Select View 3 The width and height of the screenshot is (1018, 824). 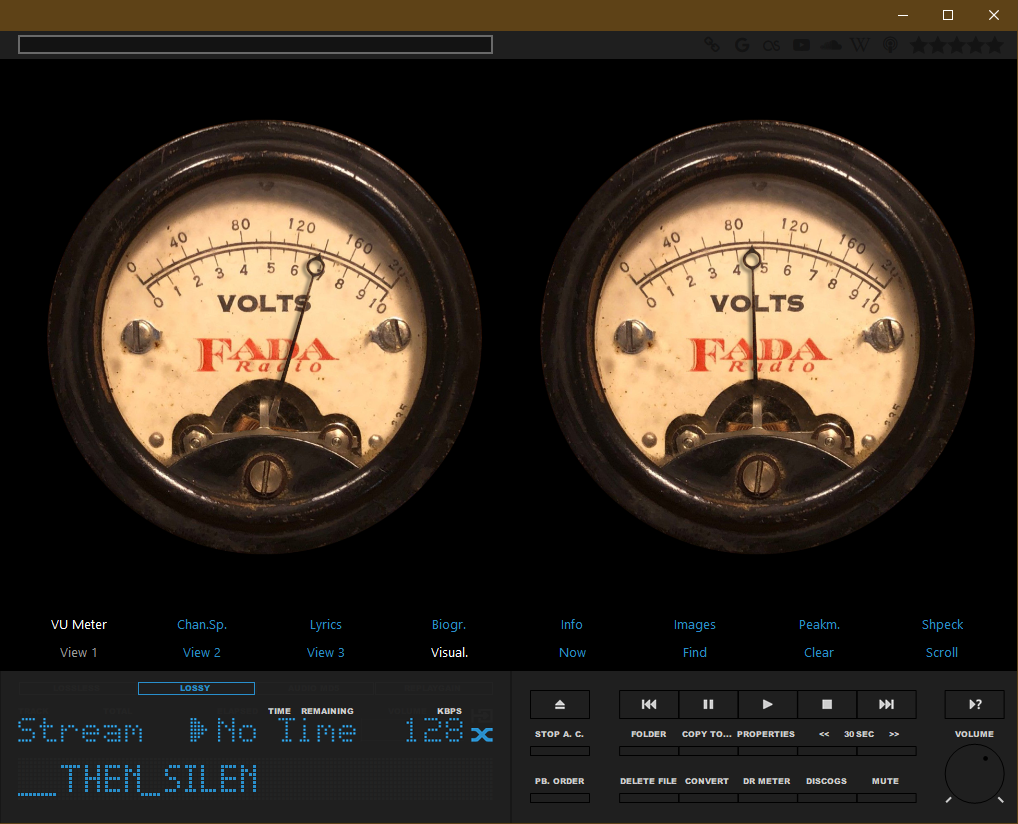pyautogui.click(x=325, y=653)
